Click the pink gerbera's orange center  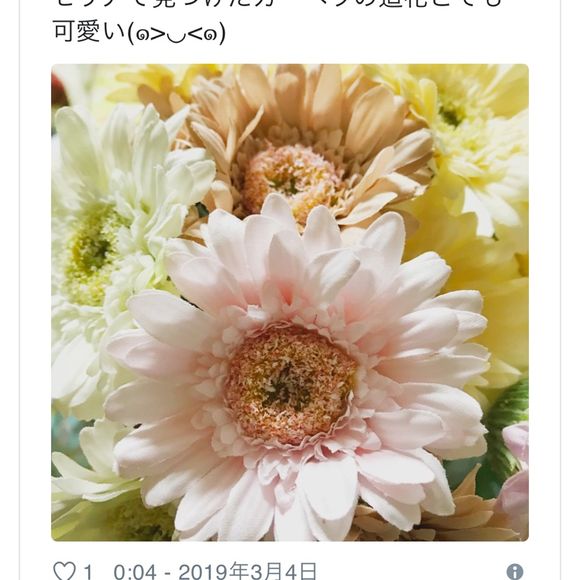tap(291, 384)
